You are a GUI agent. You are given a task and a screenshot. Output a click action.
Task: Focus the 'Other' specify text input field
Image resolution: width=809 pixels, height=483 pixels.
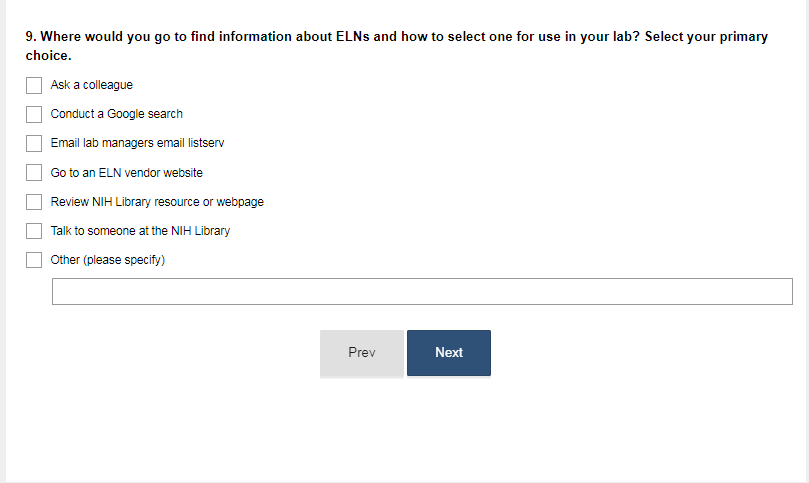tap(421, 291)
